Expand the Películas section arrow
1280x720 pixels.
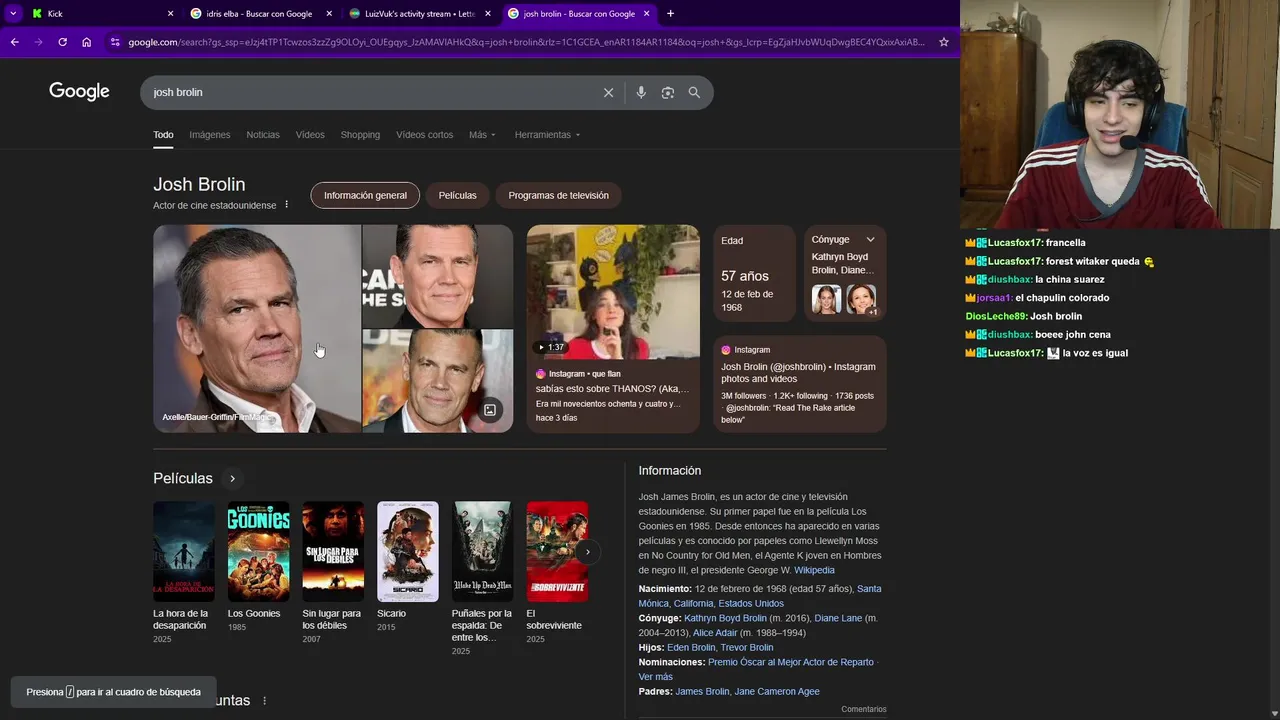click(232, 479)
